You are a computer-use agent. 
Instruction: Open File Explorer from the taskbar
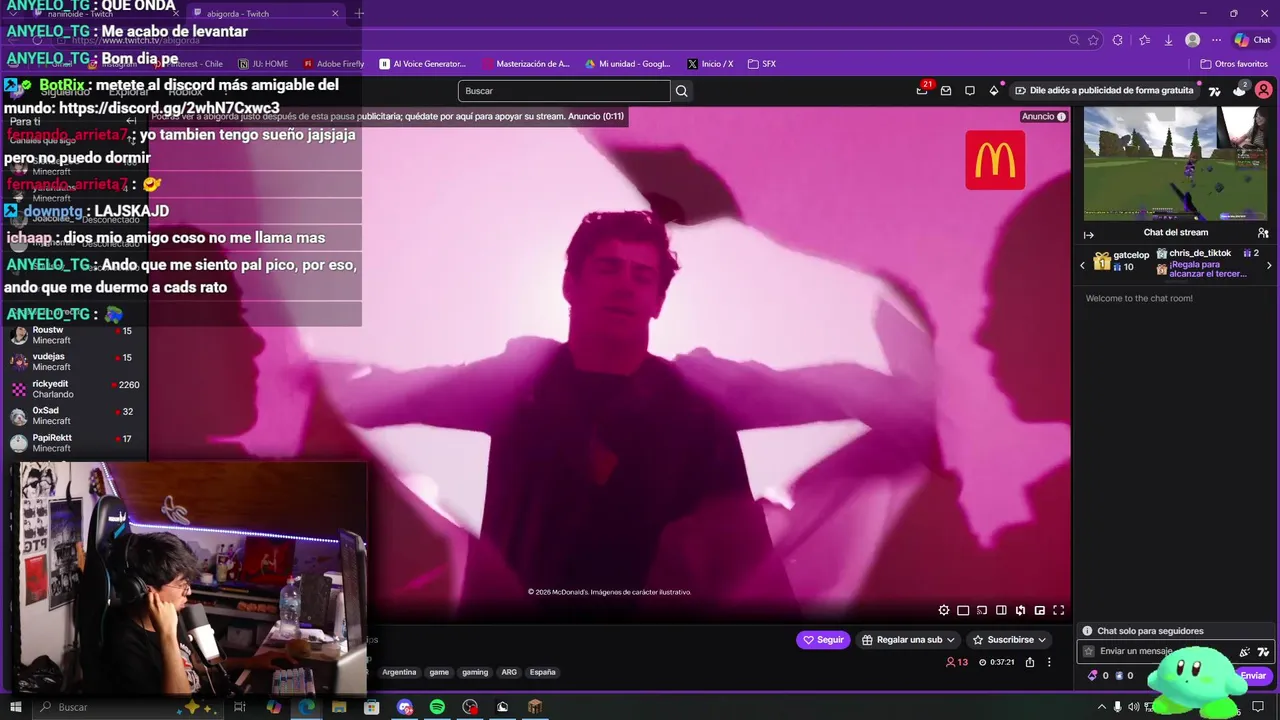tap(339, 707)
